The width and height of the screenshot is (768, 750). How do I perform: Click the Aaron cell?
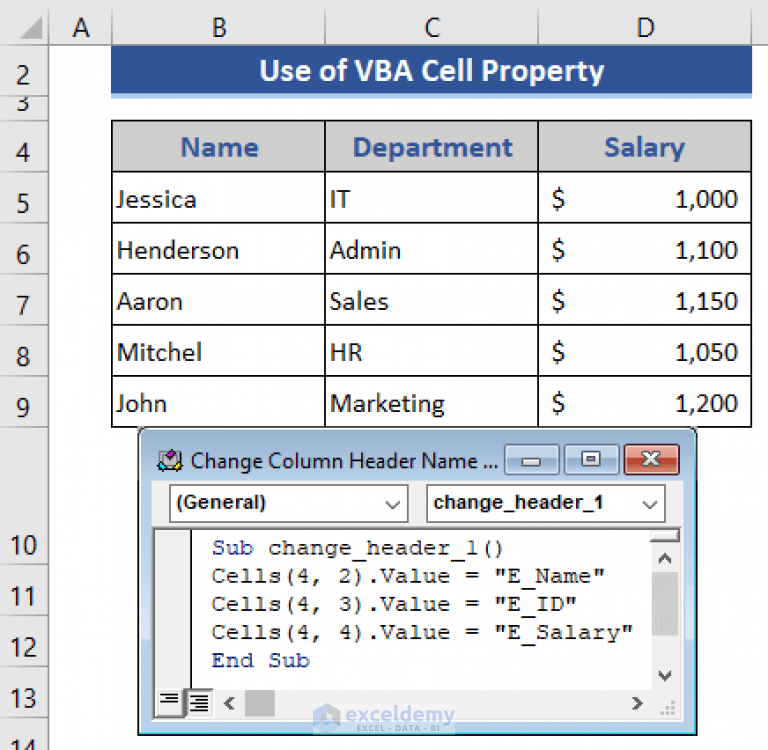click(218, 300)
